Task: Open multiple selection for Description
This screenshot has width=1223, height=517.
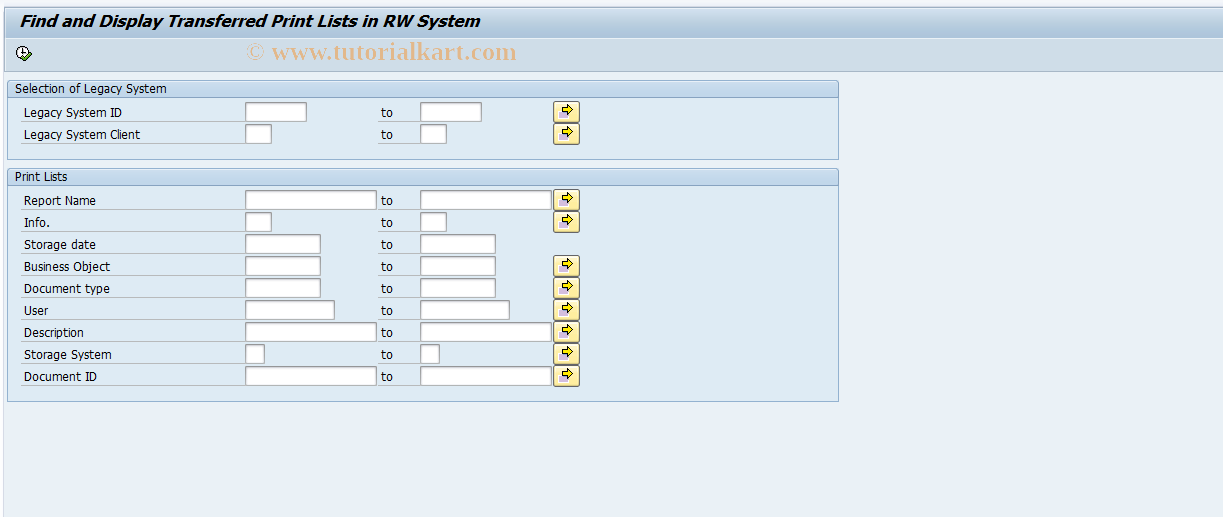Action: tap(566, 332)
